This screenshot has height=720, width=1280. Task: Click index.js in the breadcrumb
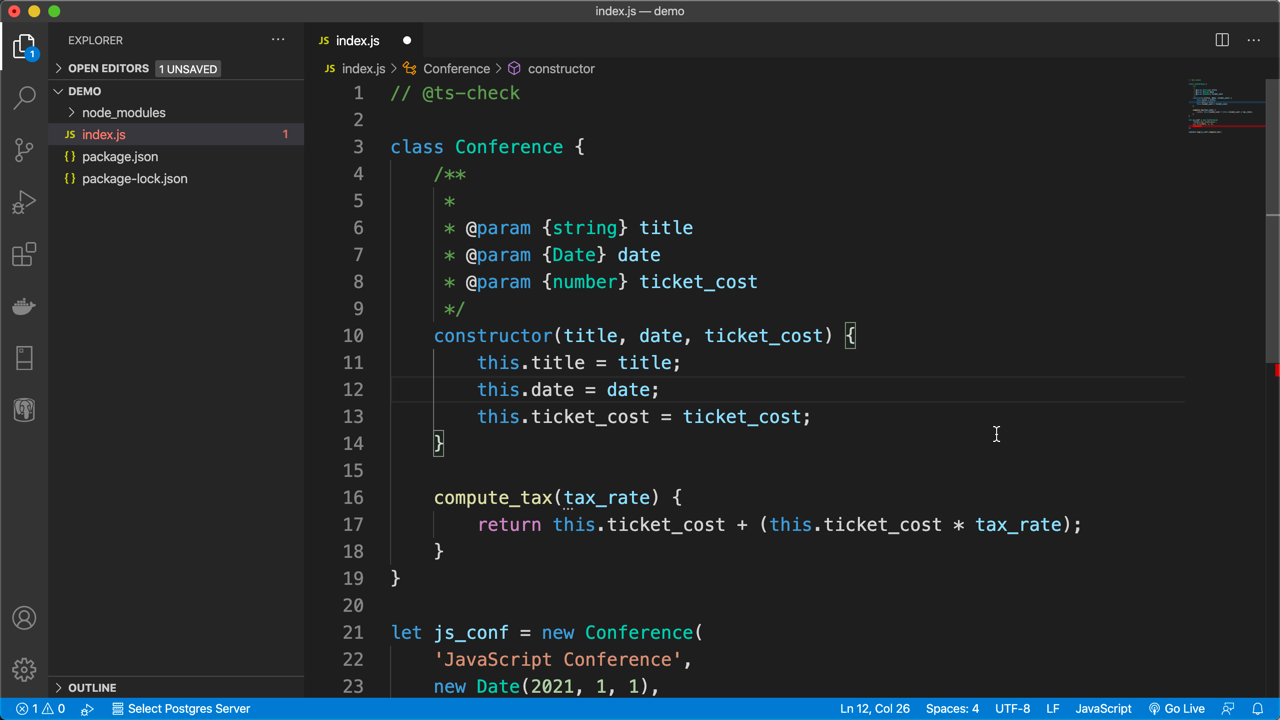[x=363, y=69]
